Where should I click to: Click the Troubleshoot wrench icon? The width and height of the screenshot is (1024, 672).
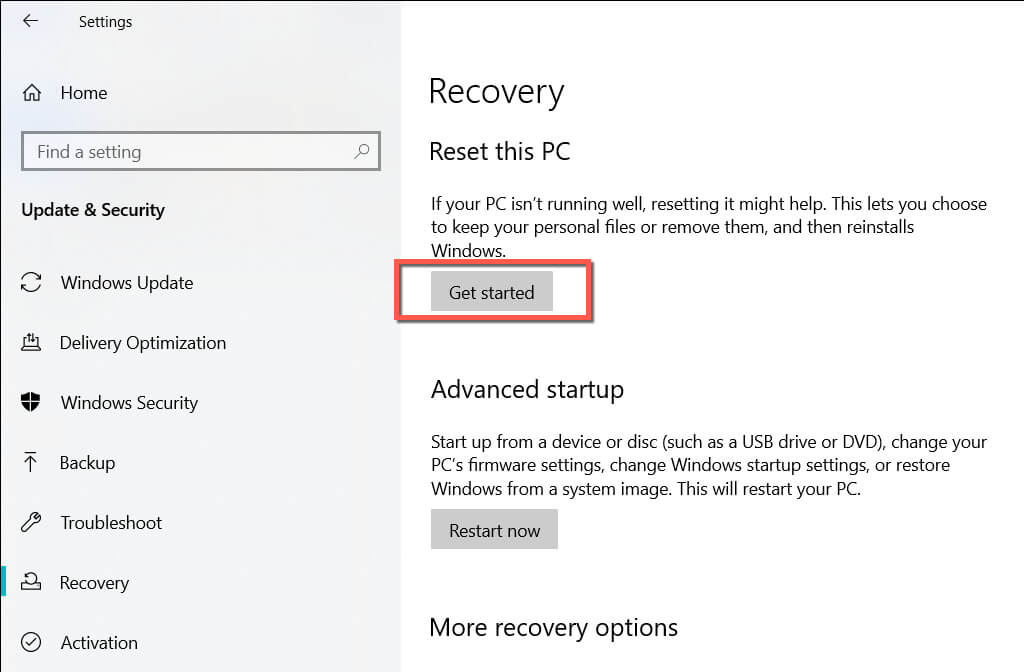pyautogui.click(x=31, y=523)
